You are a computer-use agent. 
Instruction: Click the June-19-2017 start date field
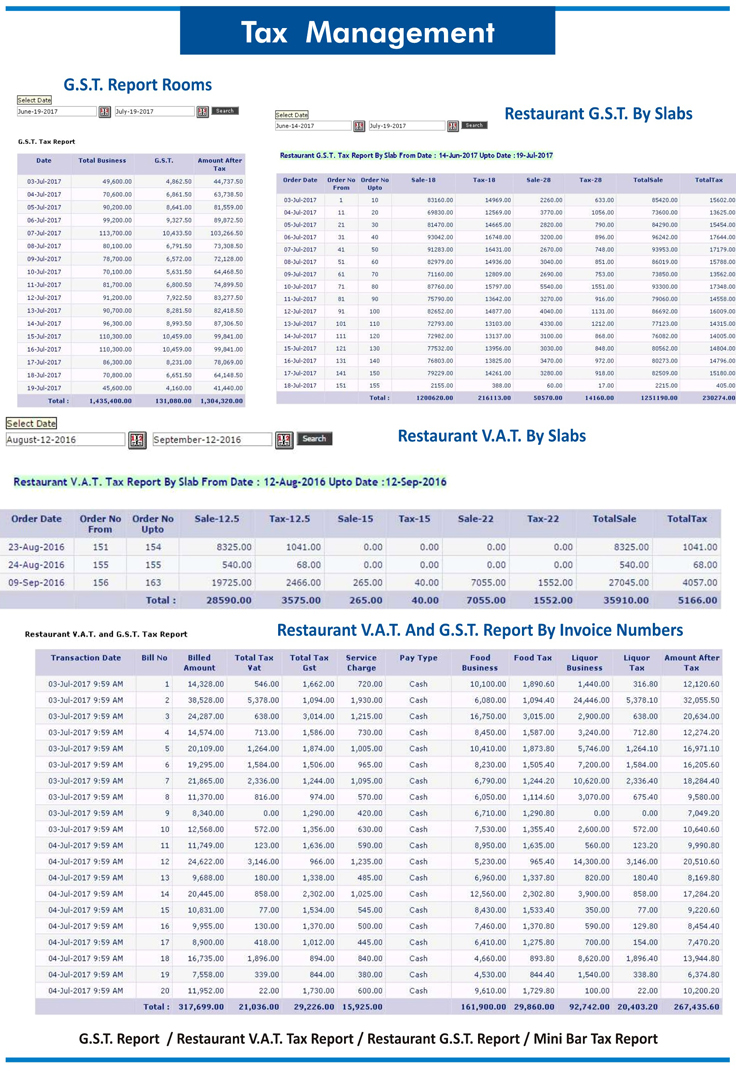[x=57, y=111]
